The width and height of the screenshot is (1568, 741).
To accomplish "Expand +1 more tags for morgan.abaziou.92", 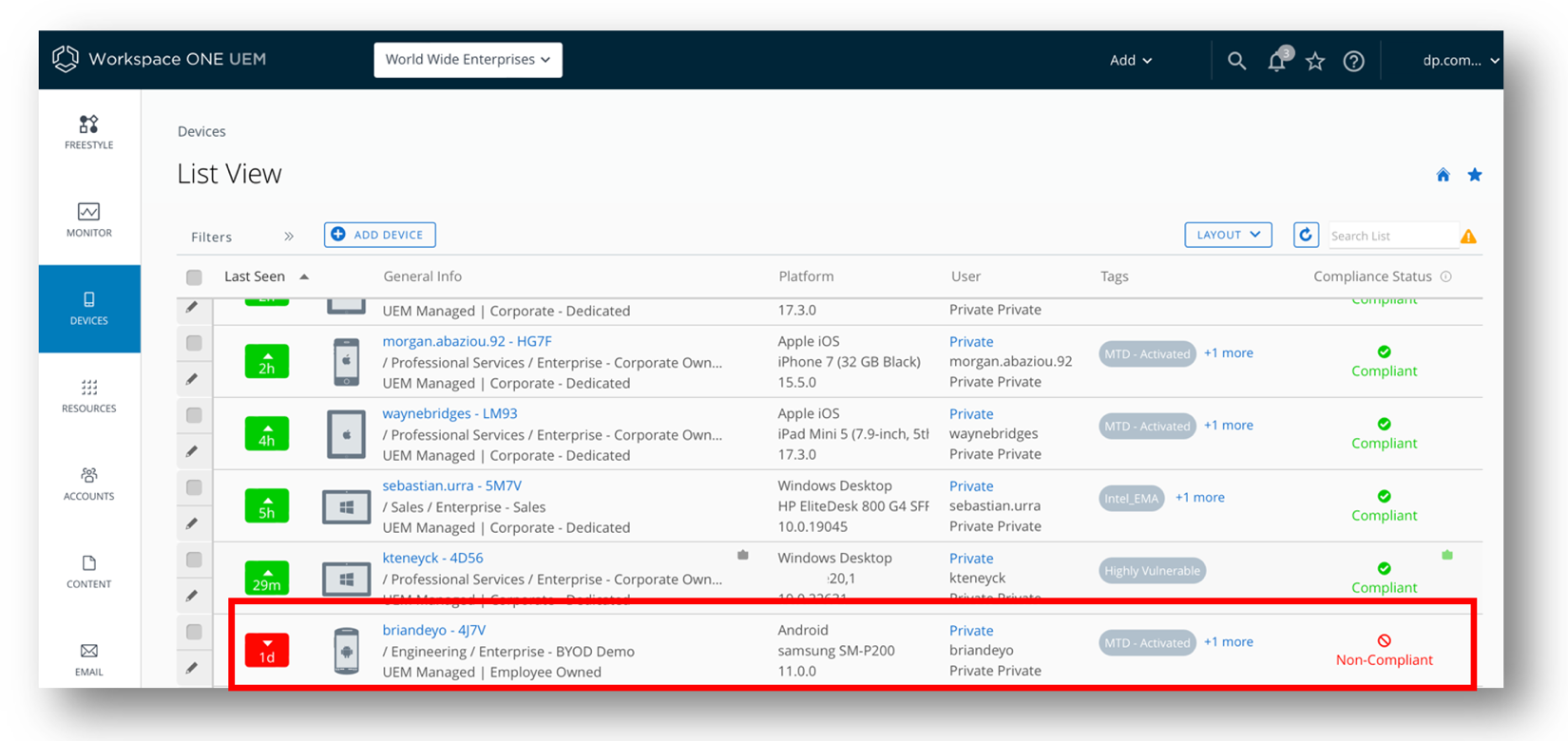I will 1229,352.
